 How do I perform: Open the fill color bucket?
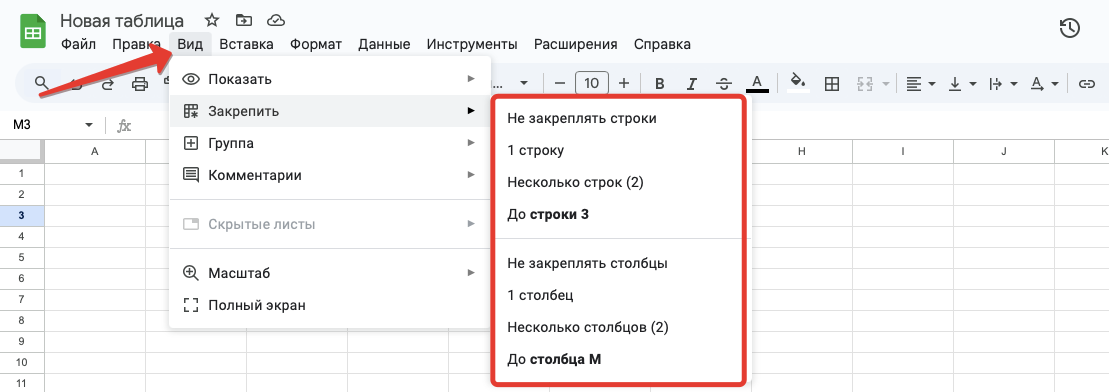click(798, 82)
